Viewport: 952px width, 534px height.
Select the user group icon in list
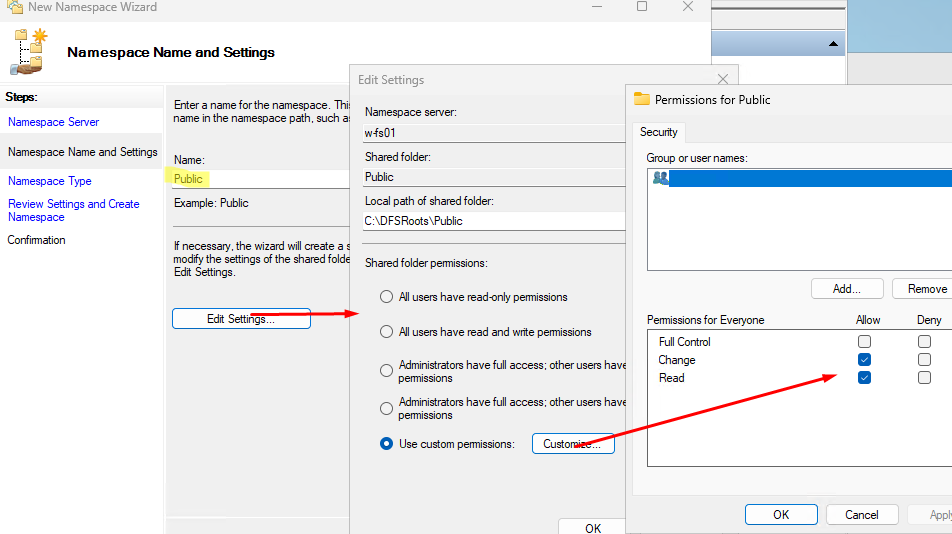[660, 178]
